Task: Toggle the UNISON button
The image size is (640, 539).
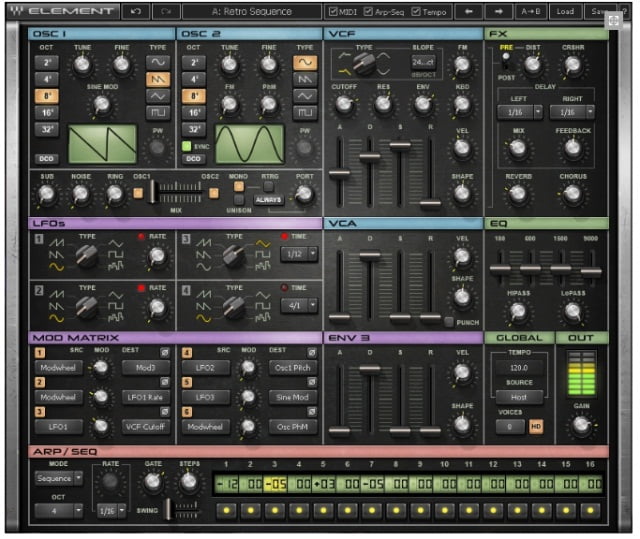Action: 239,199
